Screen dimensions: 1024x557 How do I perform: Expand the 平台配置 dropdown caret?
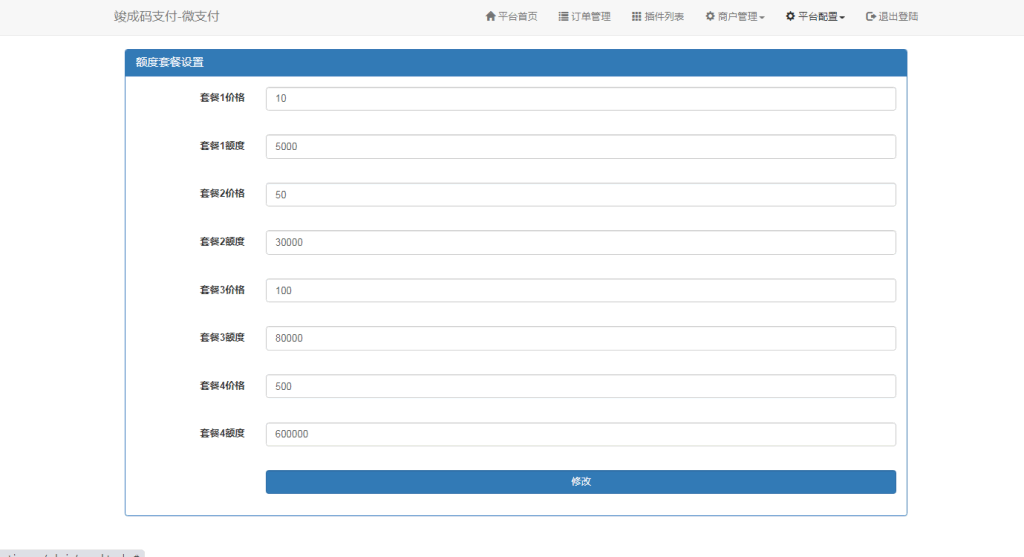click(x=843, y=18)
